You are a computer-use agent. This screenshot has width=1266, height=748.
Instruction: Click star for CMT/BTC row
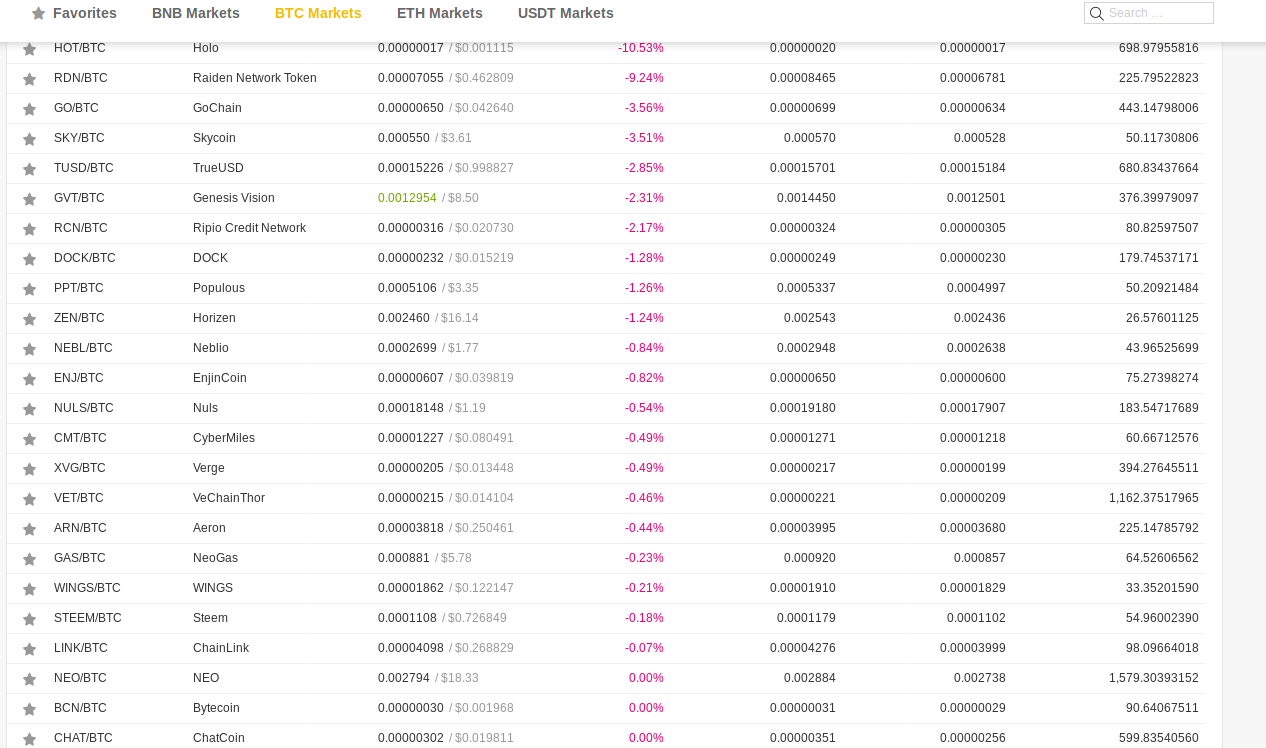[30, 439]
